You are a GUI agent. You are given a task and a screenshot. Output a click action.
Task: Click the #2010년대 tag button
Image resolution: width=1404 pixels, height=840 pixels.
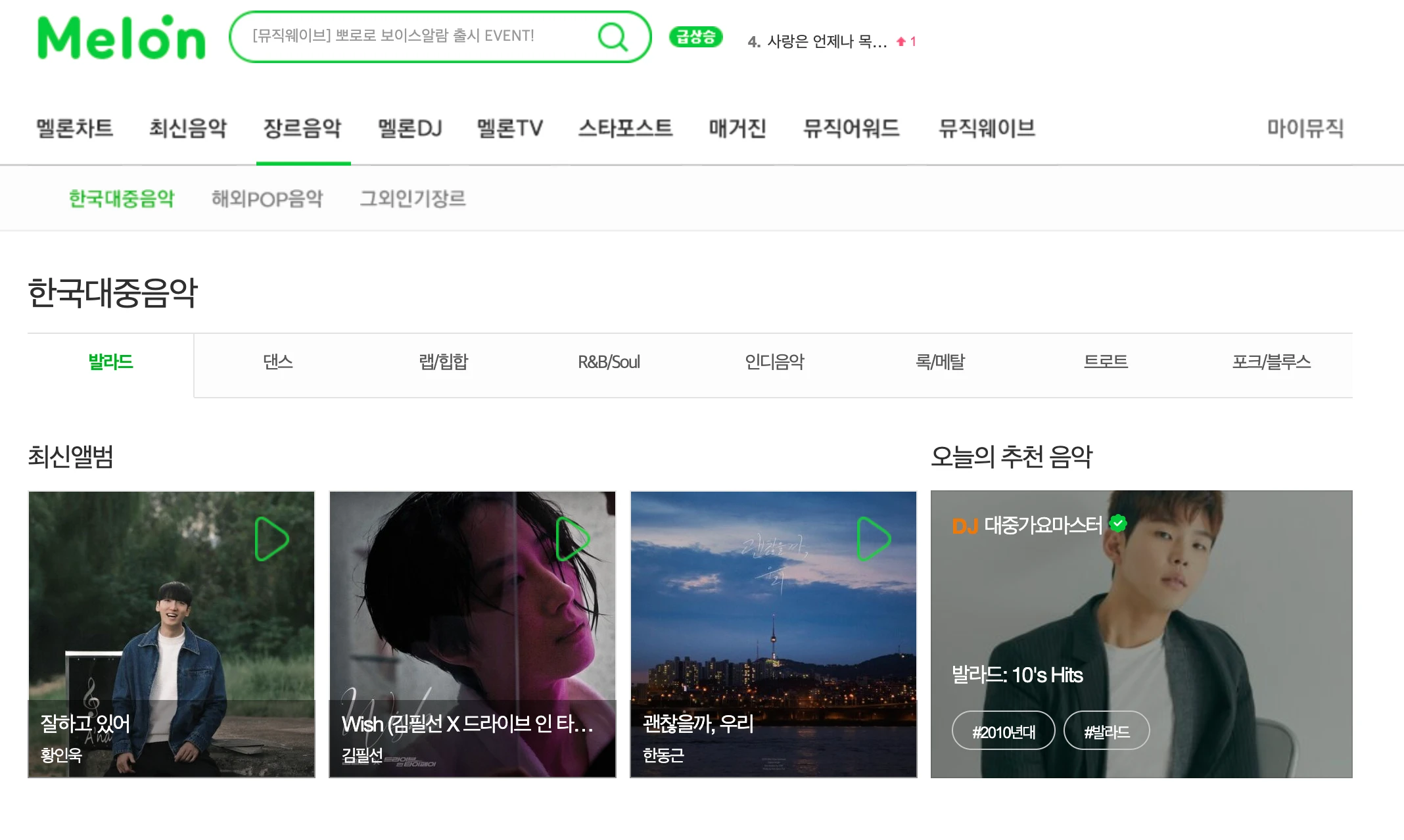pyautogui.click(x=1003, y=731)
